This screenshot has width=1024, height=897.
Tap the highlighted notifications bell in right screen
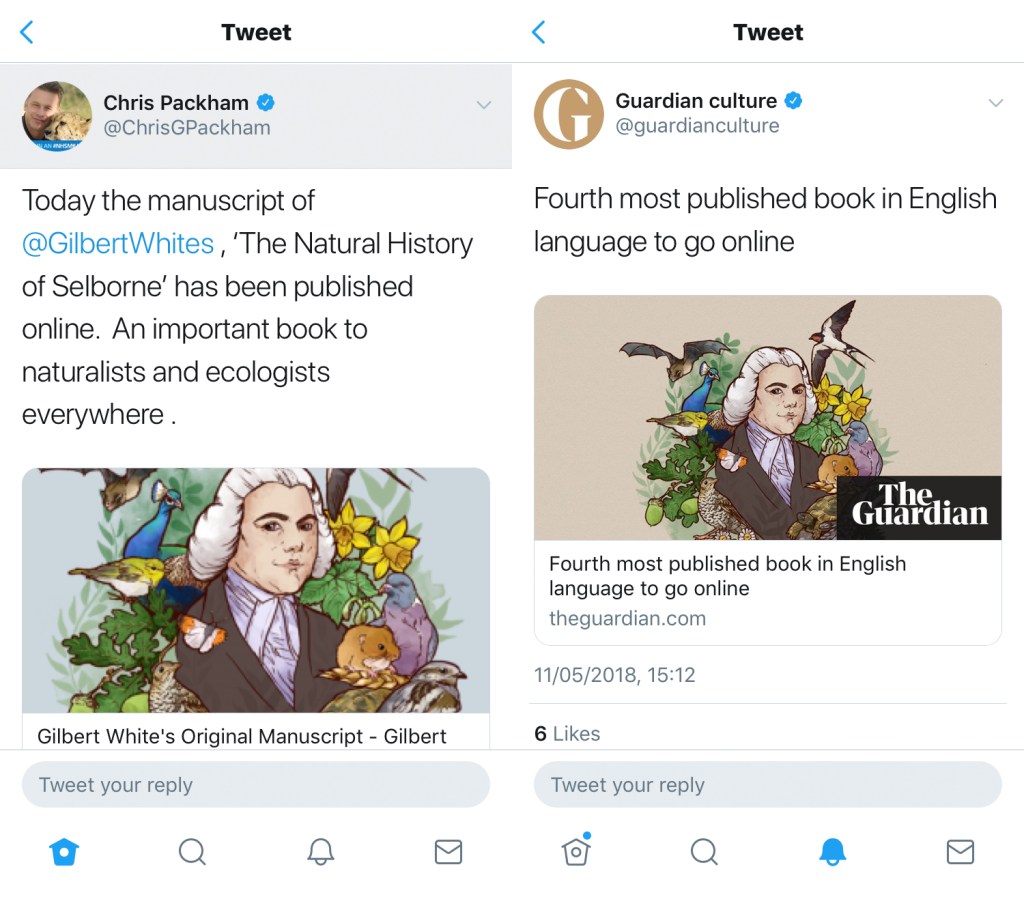832,851
